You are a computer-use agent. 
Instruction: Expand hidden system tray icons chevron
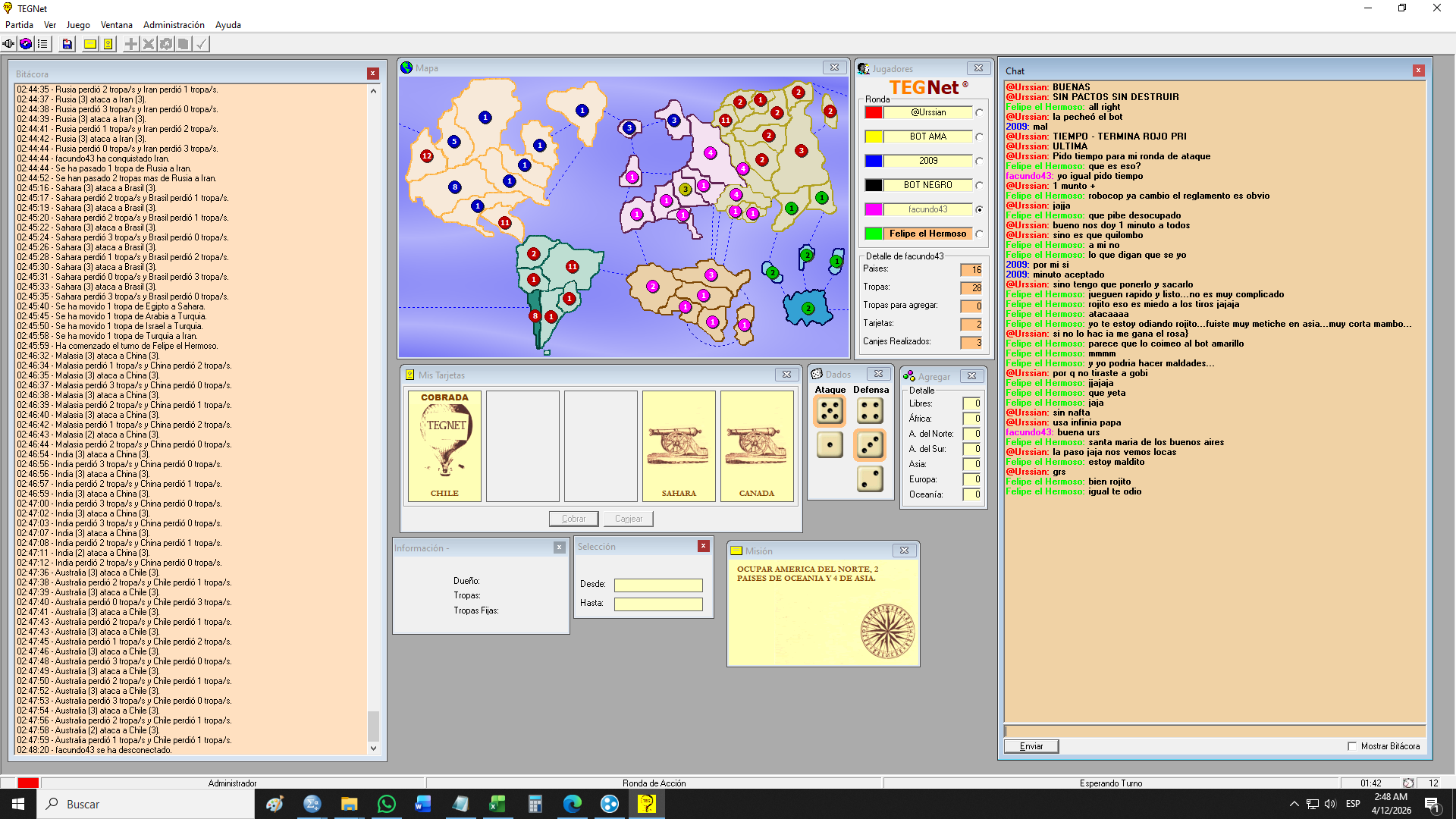[x=1294, y=804]
